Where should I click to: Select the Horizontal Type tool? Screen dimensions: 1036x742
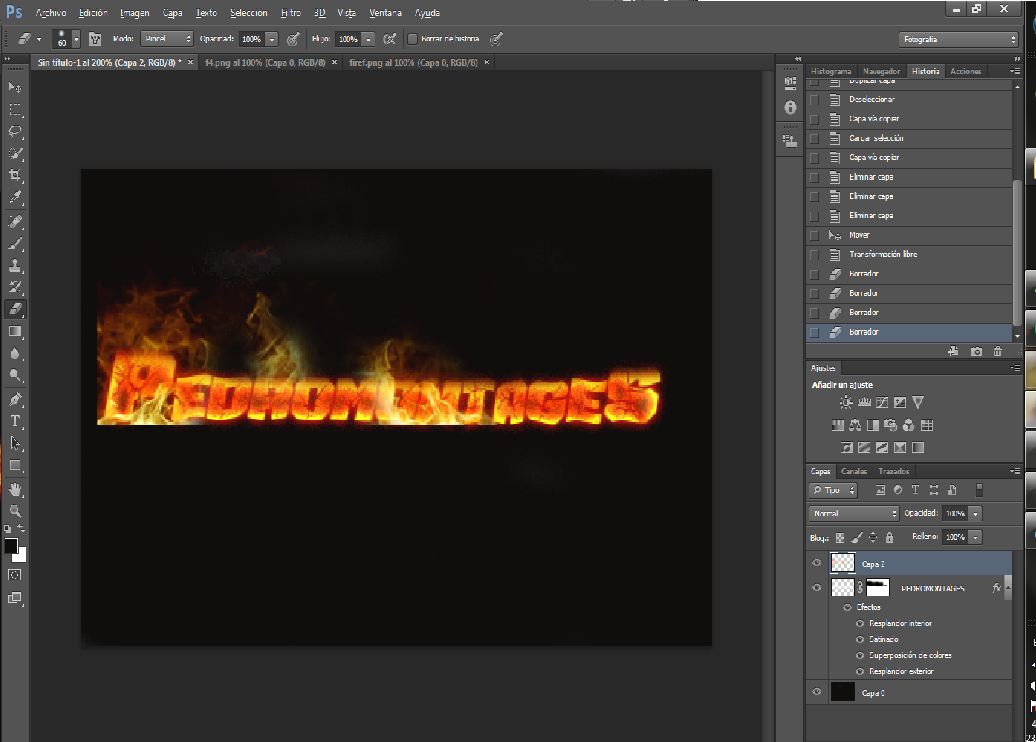point(15,421)
